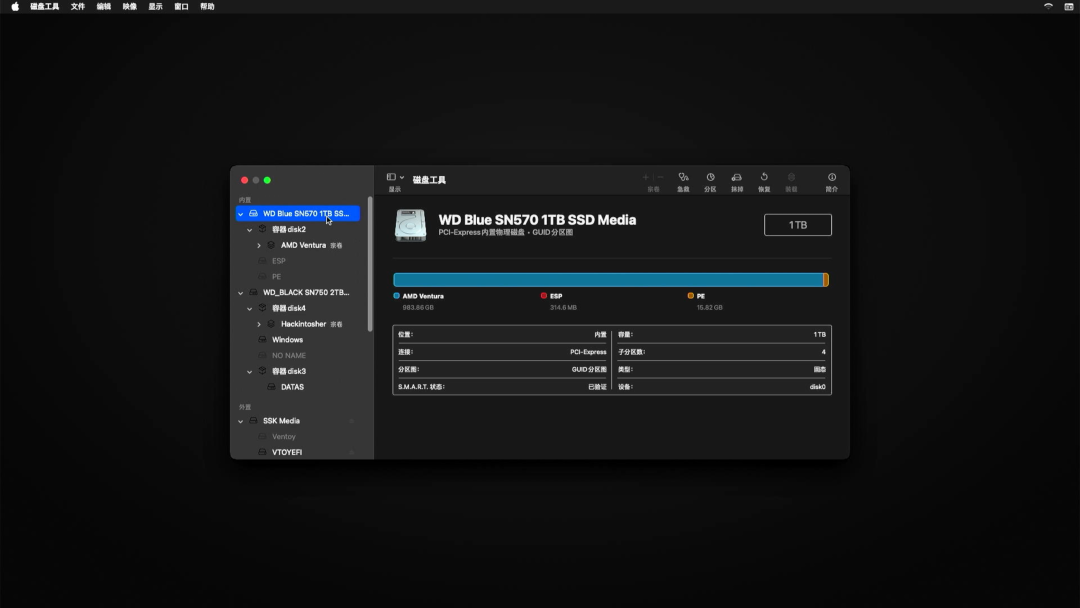Open Control Center from the menu bar
The image size is (1080, 608).
(1069, 7)
